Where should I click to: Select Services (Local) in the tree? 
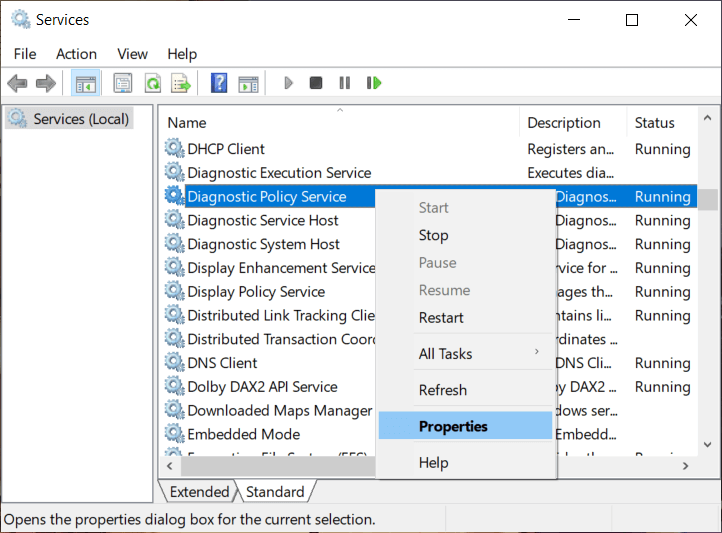click(x=81, y=119)
